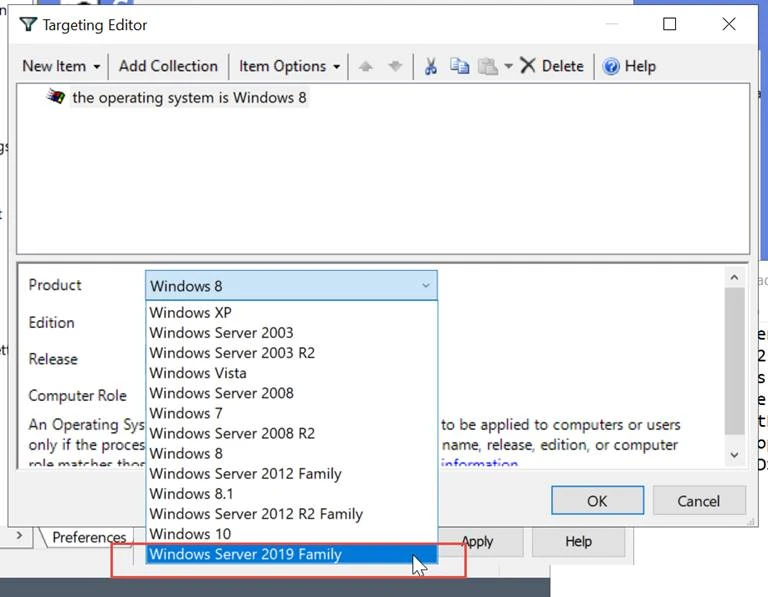Screen dimensions: 768x597
Task: Open the Paste options arrow
Action: click(x=508, y=66)
